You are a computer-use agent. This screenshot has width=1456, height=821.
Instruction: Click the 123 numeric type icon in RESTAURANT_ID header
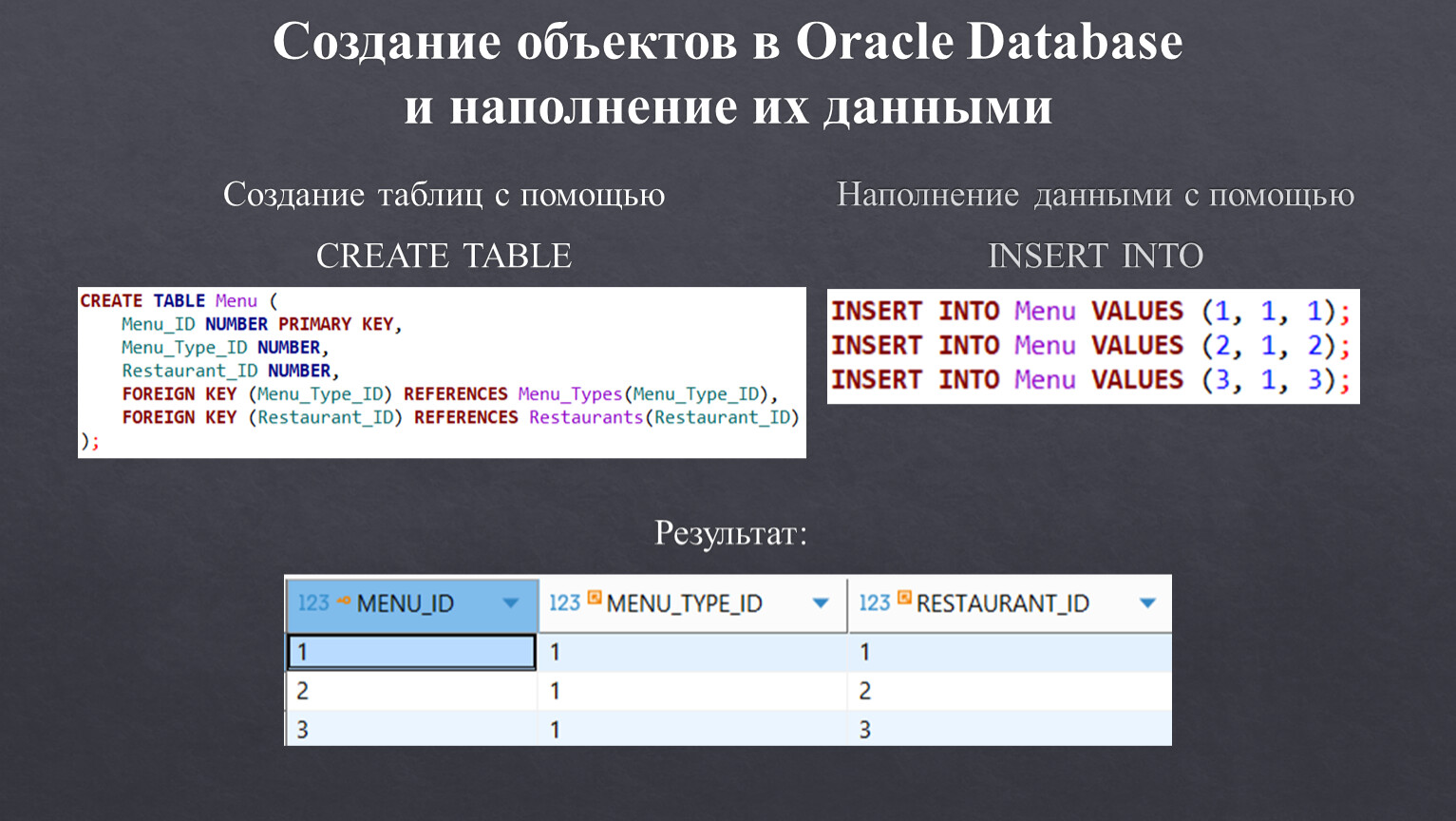click(x=874, y=603)
